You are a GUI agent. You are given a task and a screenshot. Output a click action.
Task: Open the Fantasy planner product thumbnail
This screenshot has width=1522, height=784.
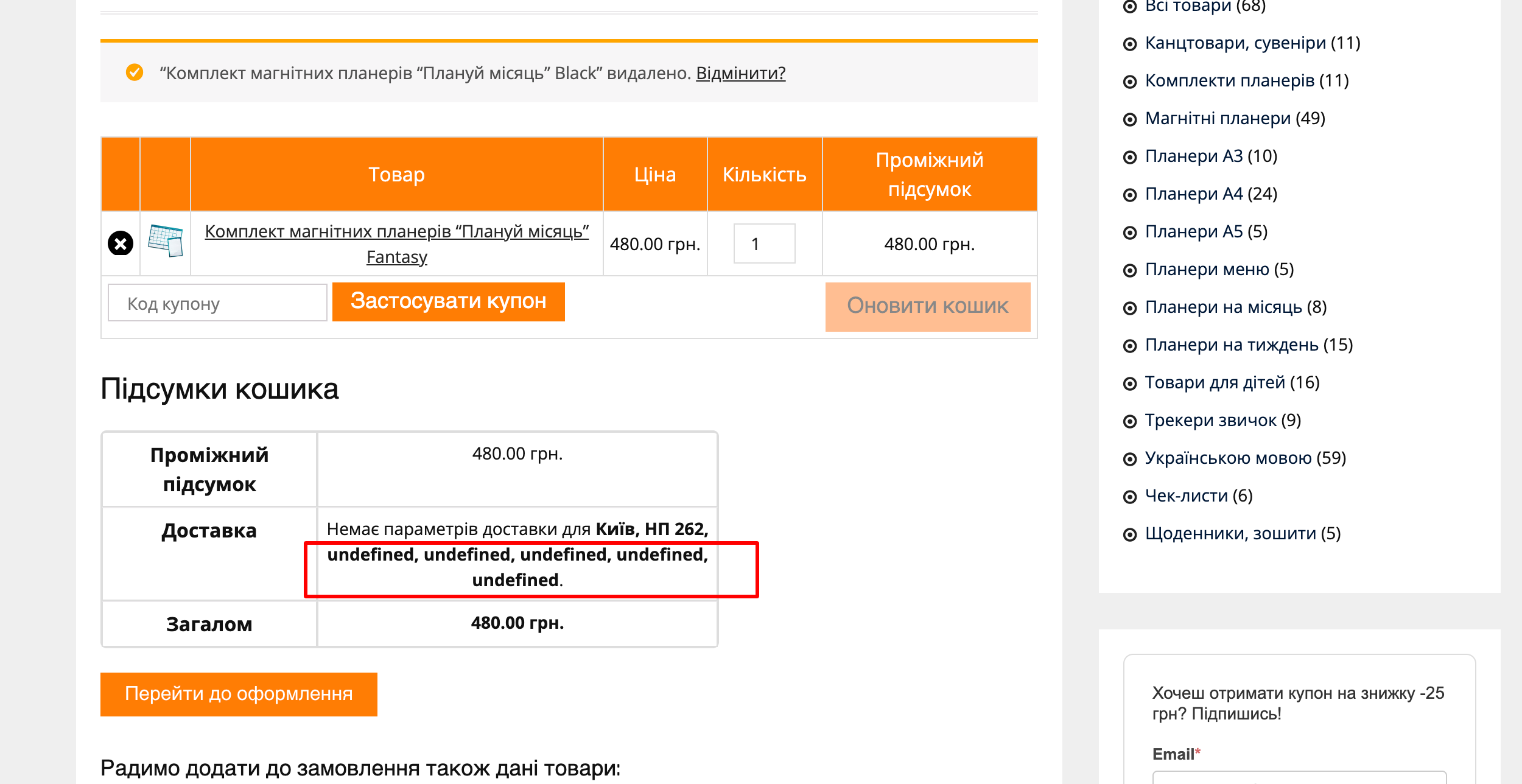166,240
